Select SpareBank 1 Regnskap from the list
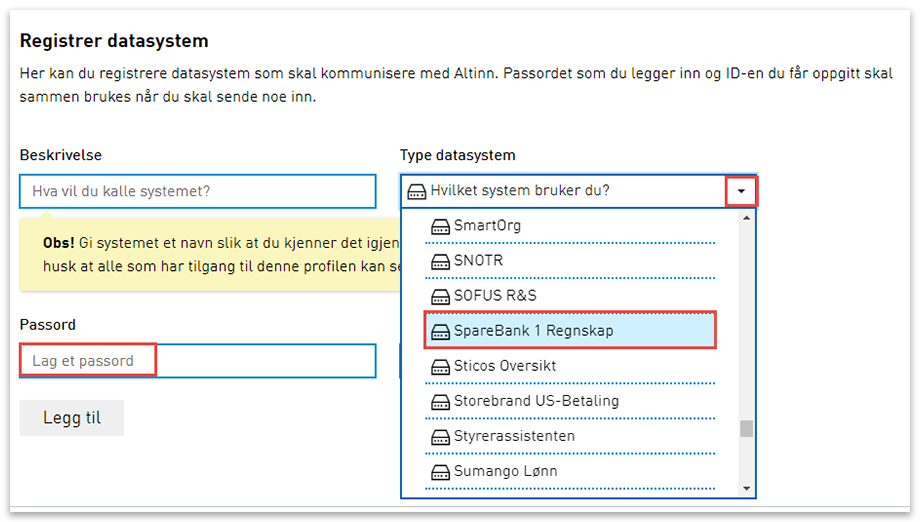920x522 pixels. tap(570, 331)
